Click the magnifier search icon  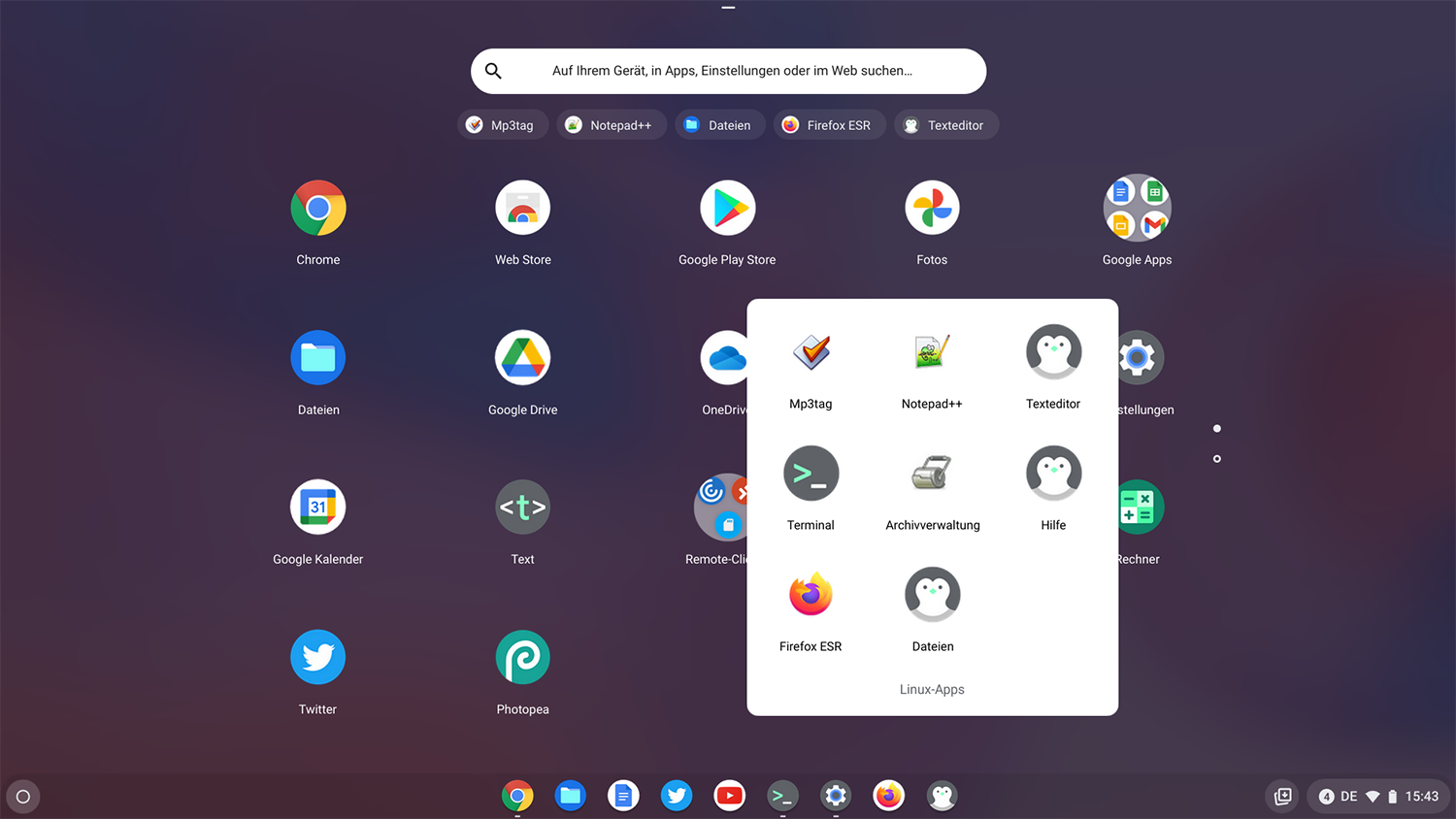click(x=493, y=71)
